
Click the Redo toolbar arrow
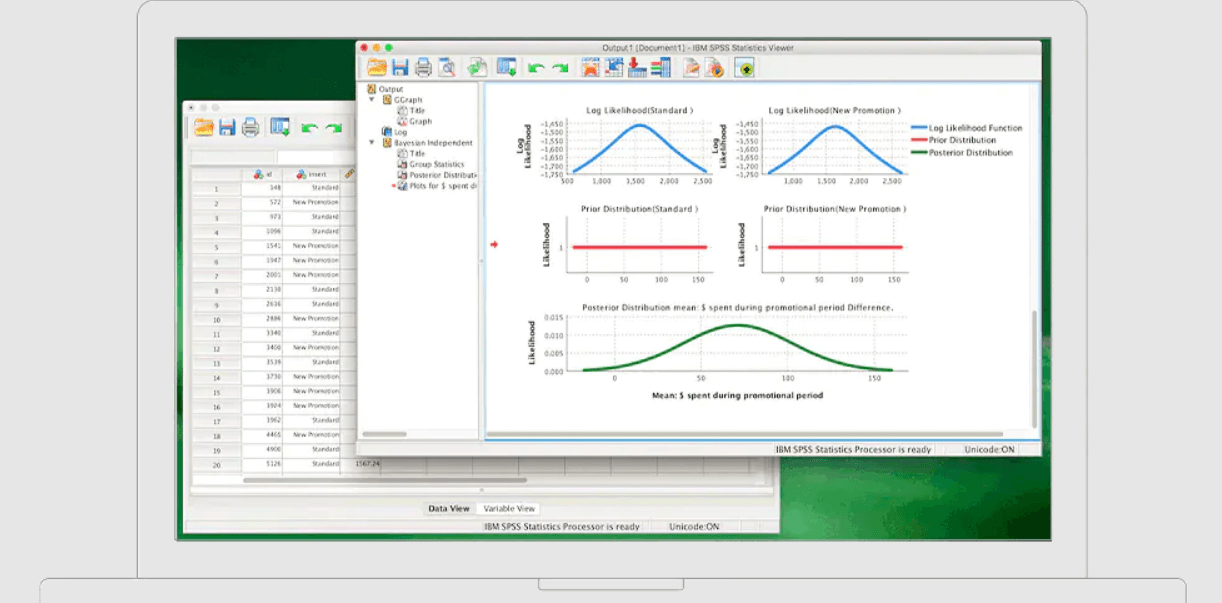point(558,67)
